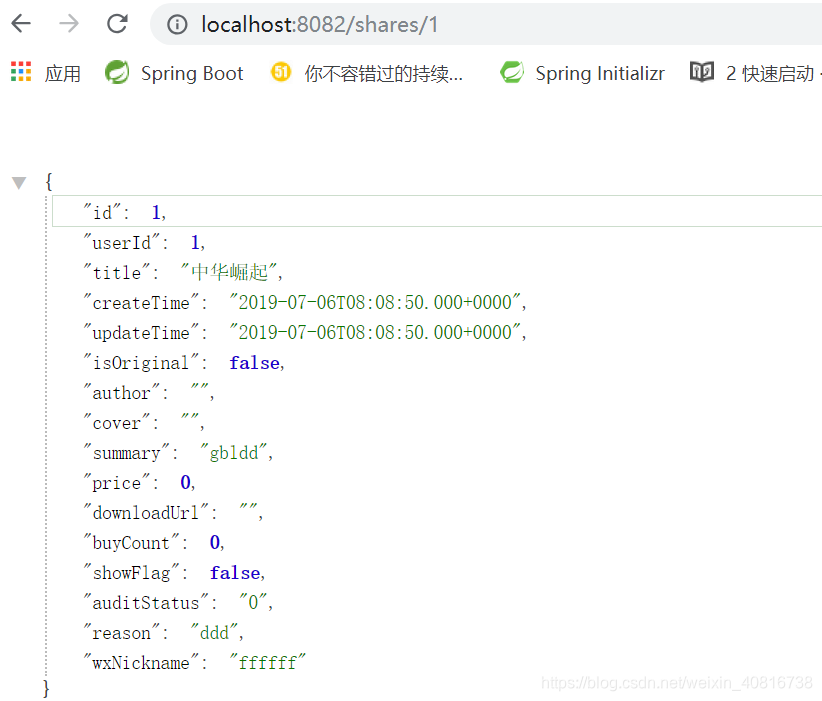The width and height of the screenshot is (822, 701).
Task: Select the reason value ddd
Action: [214, 633]
